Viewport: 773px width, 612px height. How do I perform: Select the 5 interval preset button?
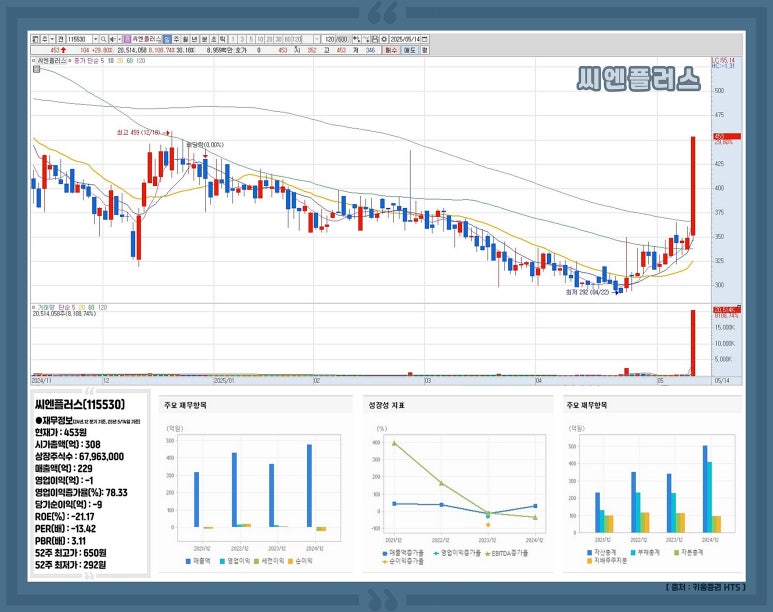point(251,39)
